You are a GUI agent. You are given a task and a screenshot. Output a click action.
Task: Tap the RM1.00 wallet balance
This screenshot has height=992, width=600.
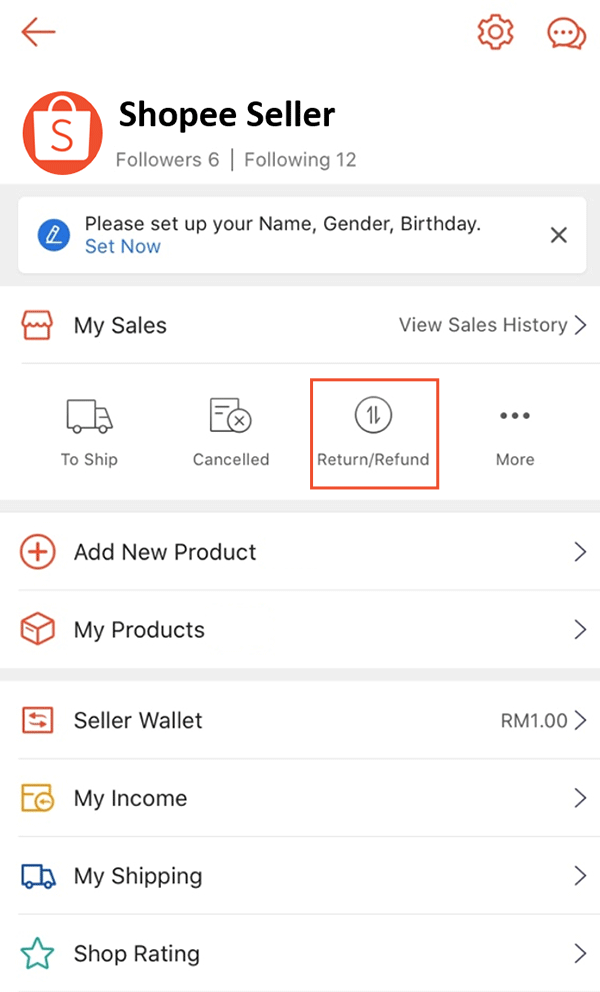click(x=534, y=720)
